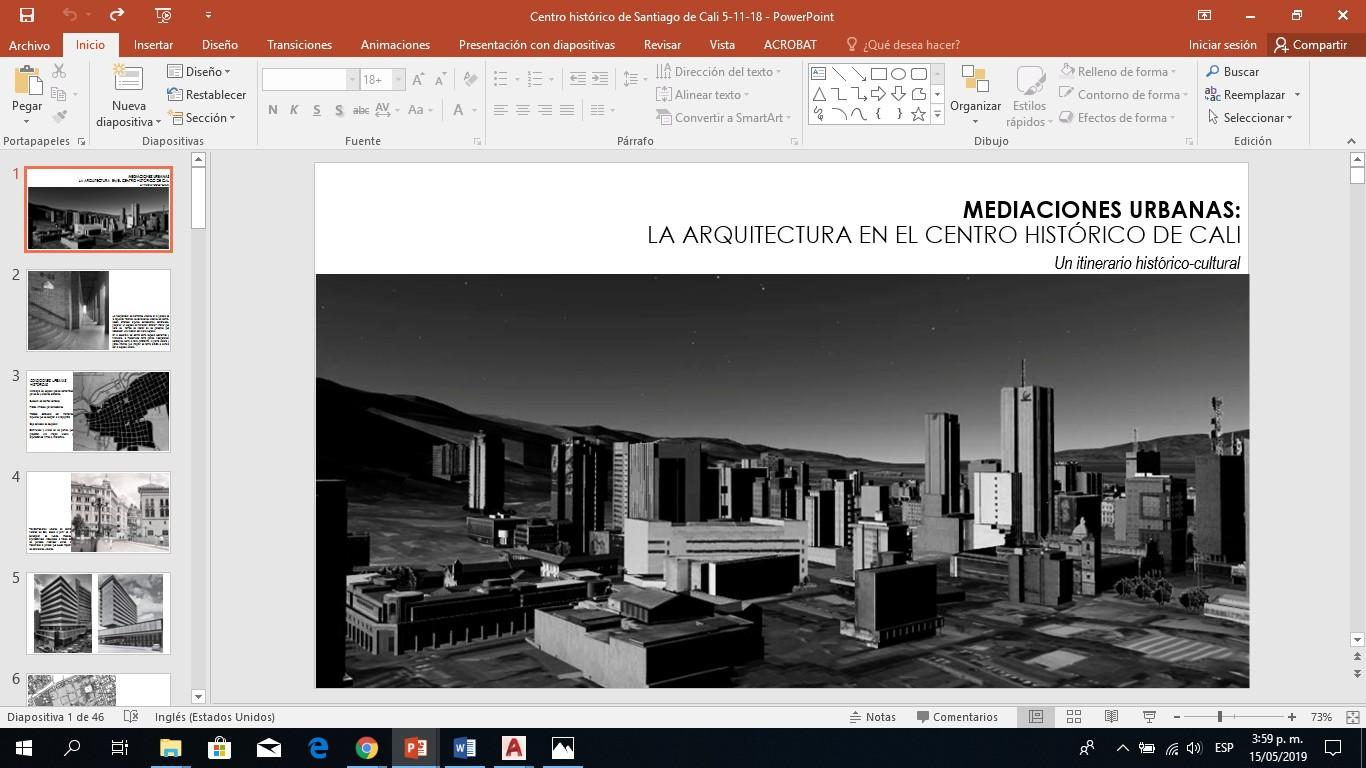
Task: Switch to the Transiciones tab
Action: 299,45
